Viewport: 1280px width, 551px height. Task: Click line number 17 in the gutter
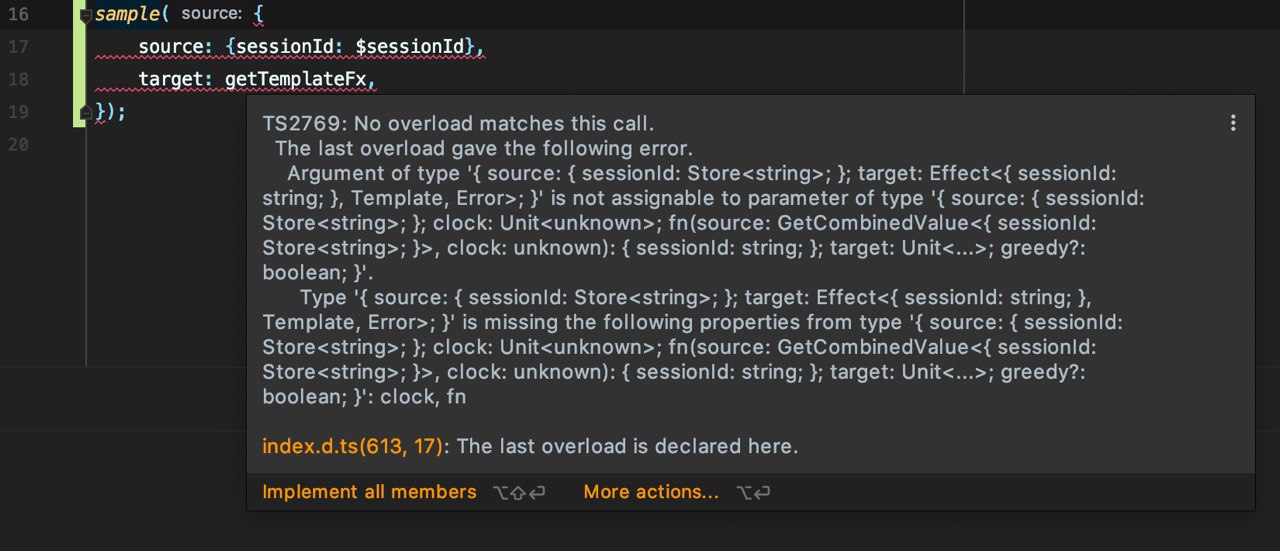18,47
